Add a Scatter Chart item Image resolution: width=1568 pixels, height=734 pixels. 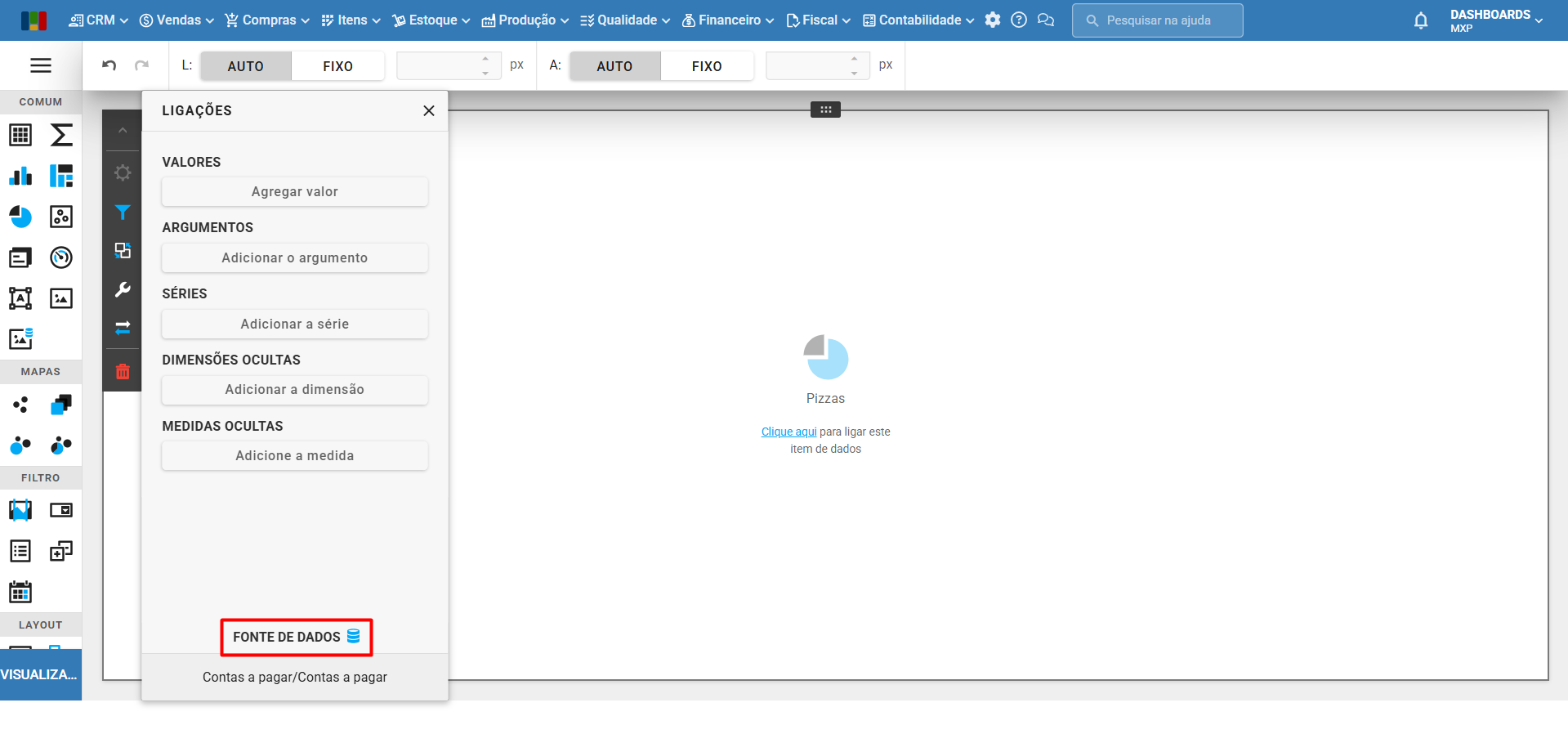61,217
